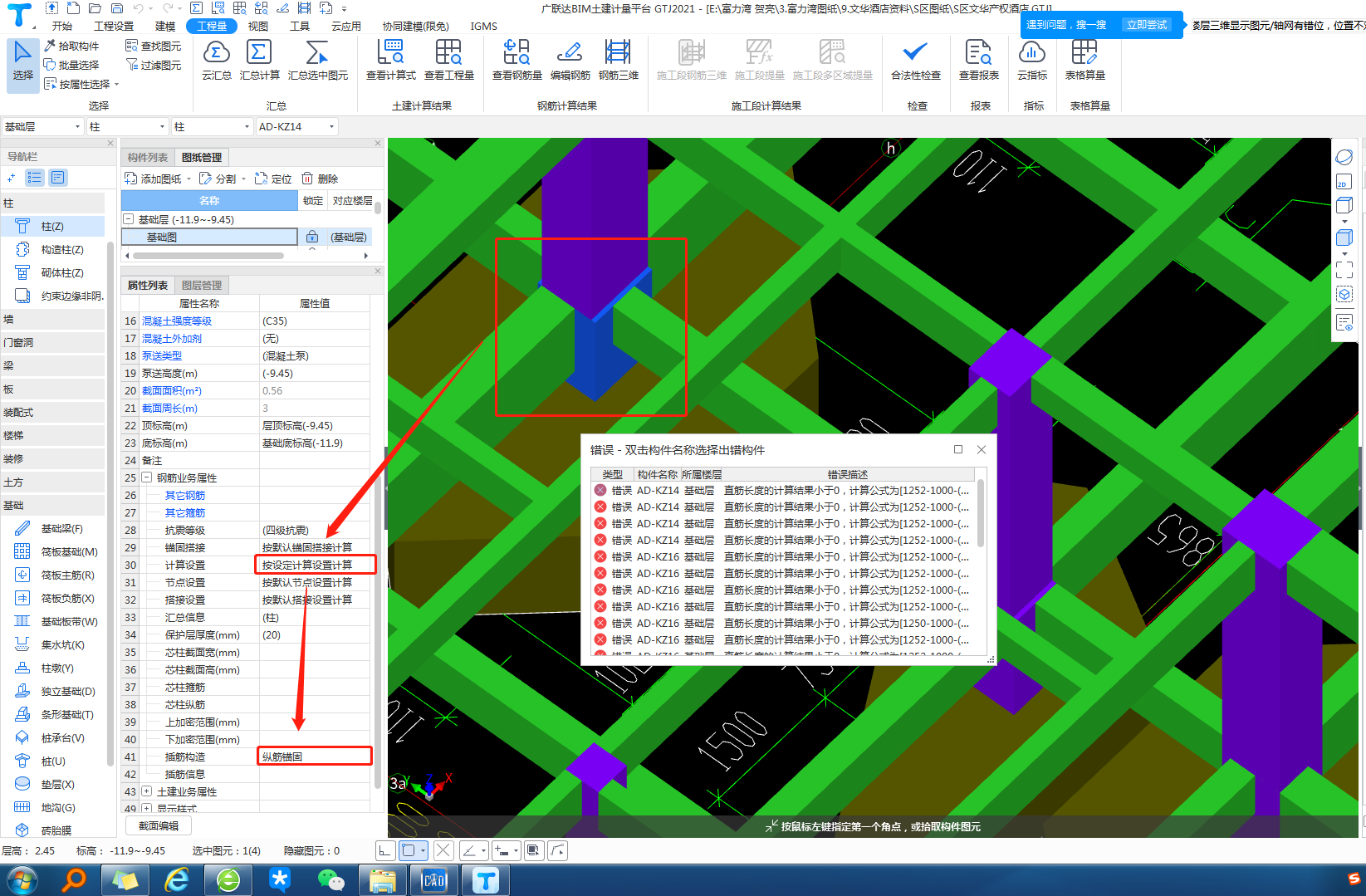Open 查看工程量 quantities view
The height and width of the screenshot is (896, 1366).
click(448, 61)
